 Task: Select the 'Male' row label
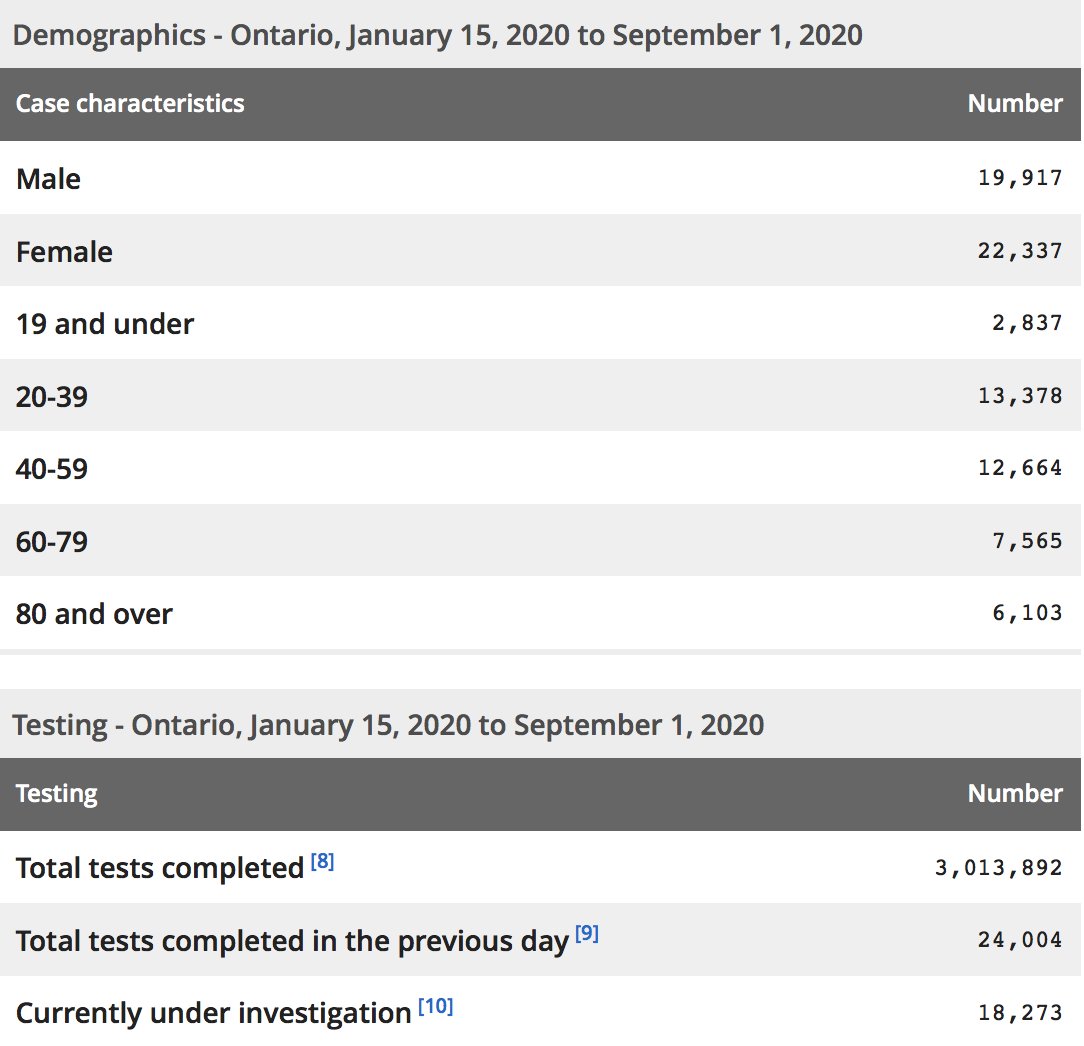point(48,179)
